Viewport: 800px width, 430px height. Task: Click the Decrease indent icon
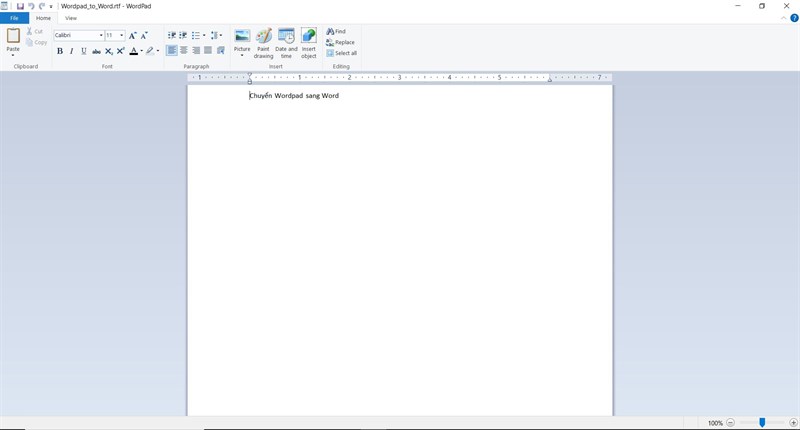click(172, 35)
